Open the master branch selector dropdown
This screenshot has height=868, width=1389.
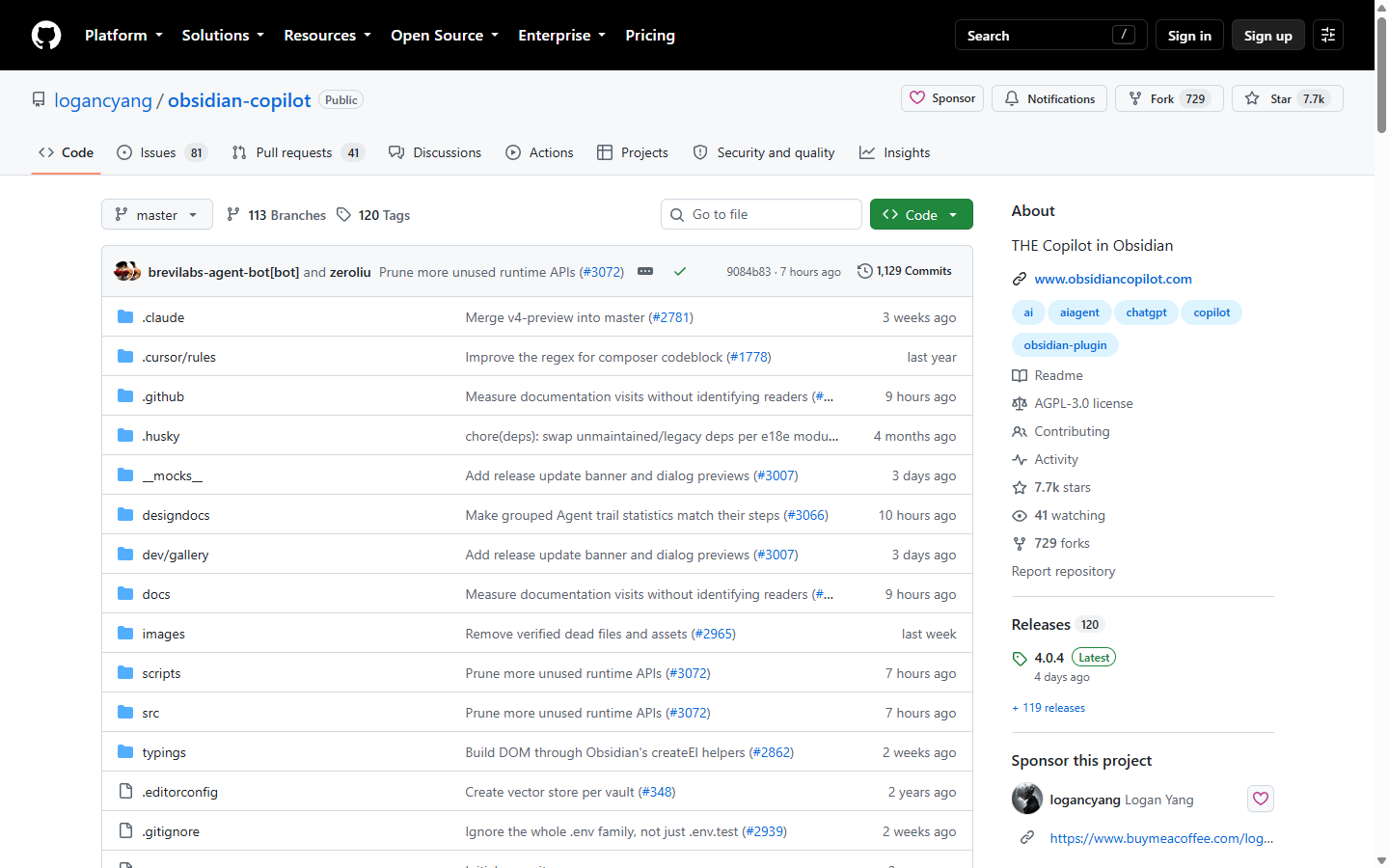(x=156, y=214)
